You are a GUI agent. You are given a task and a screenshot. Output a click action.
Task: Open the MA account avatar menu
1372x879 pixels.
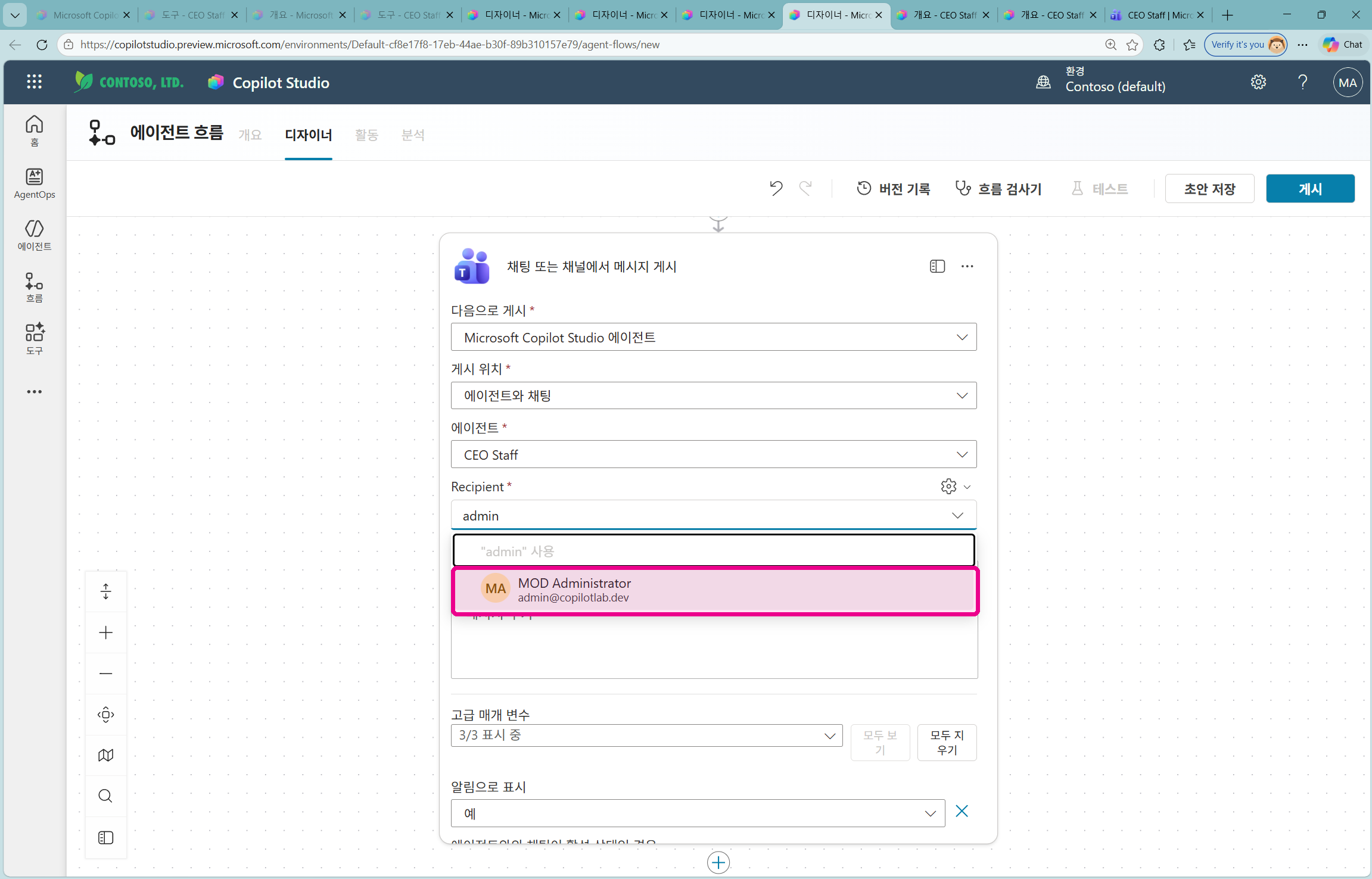click(x=1348, y=83)
